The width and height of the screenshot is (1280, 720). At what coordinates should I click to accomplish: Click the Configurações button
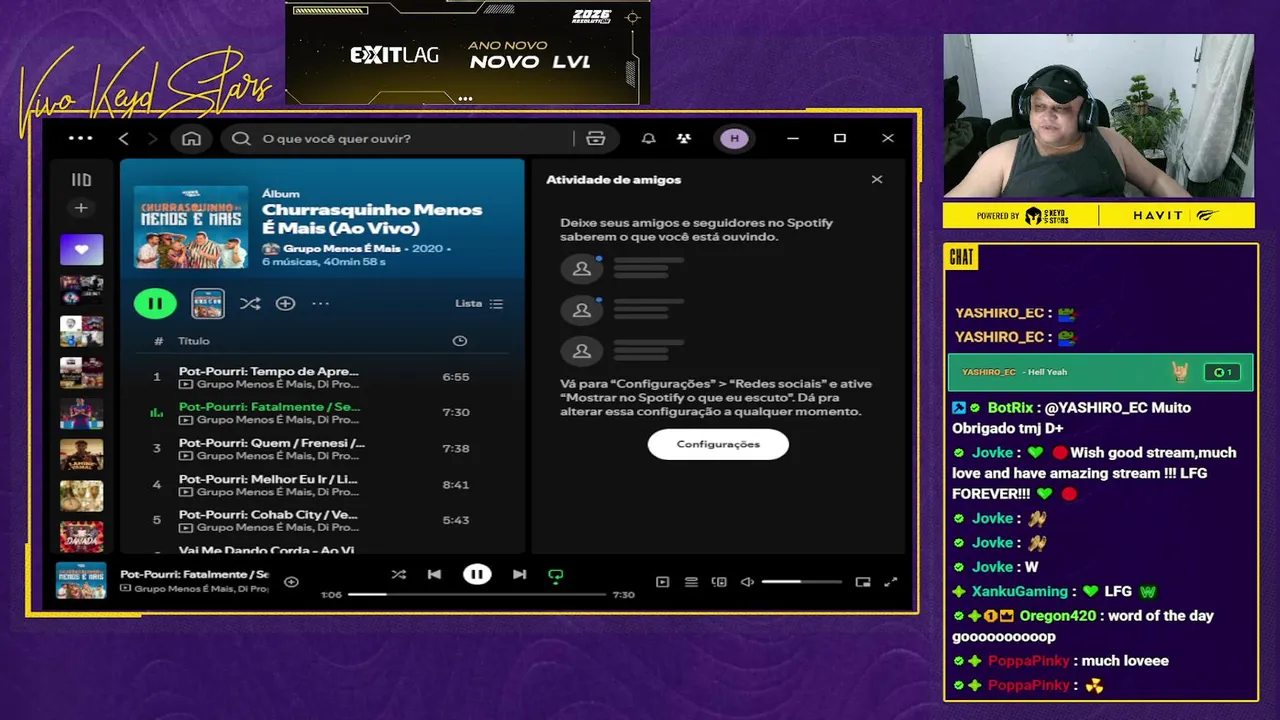point(718,444)
